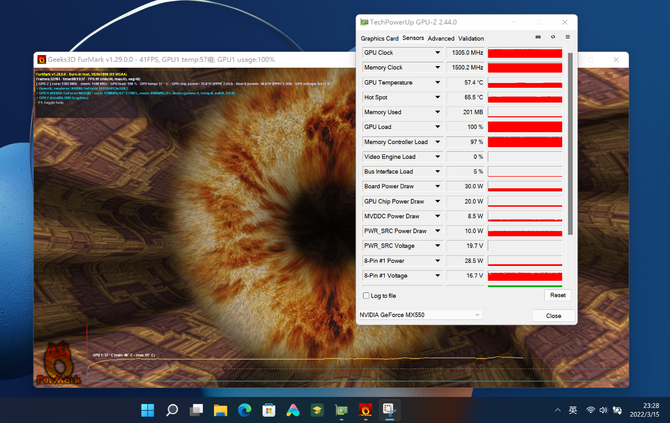This screenshot has height=423, width=670.
Task: Switch to the Graphics Card tab
Action: 379,39
